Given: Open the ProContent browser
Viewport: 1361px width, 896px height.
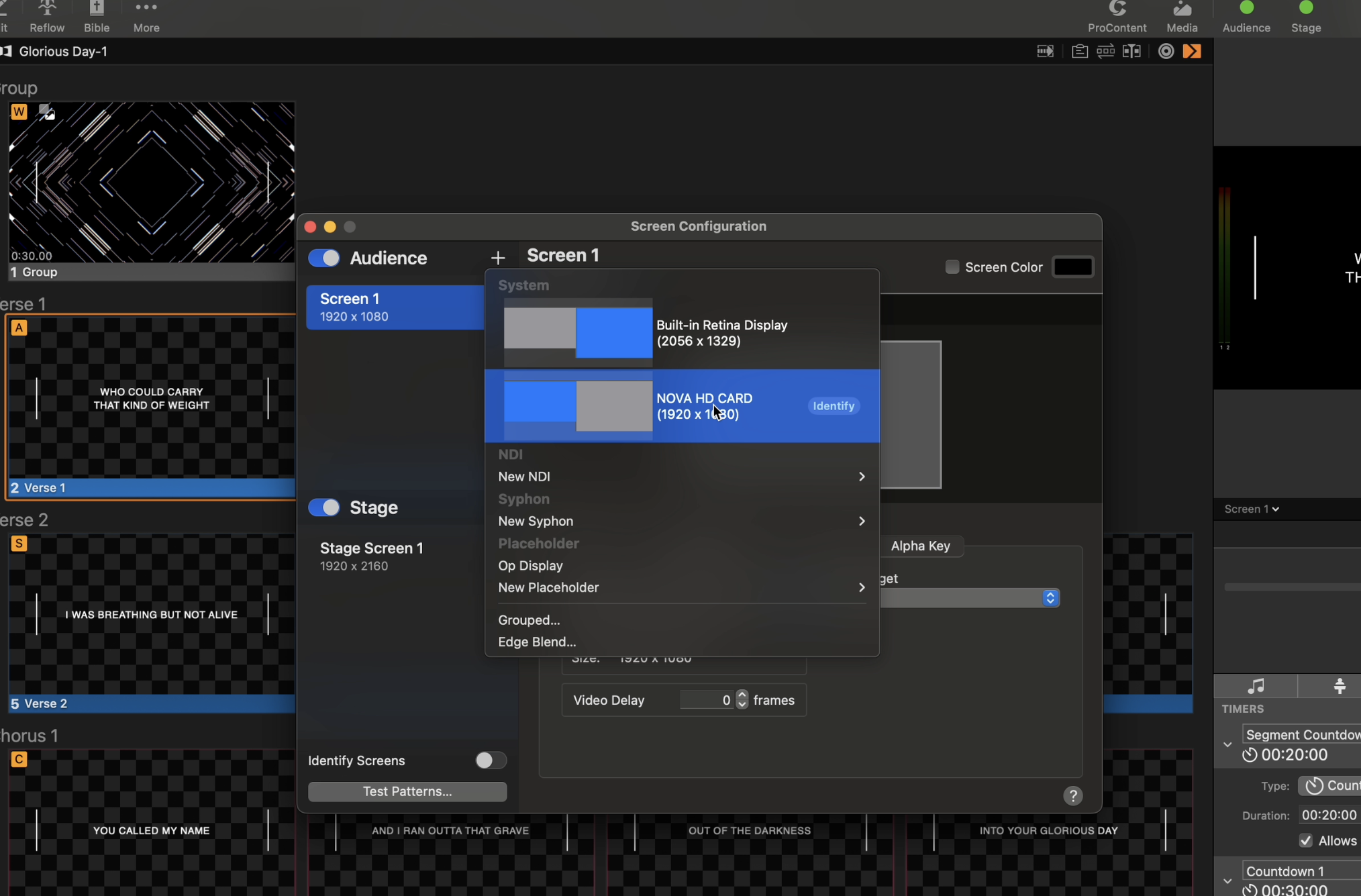Looking at the screenshot, I should pos(1117,17).
